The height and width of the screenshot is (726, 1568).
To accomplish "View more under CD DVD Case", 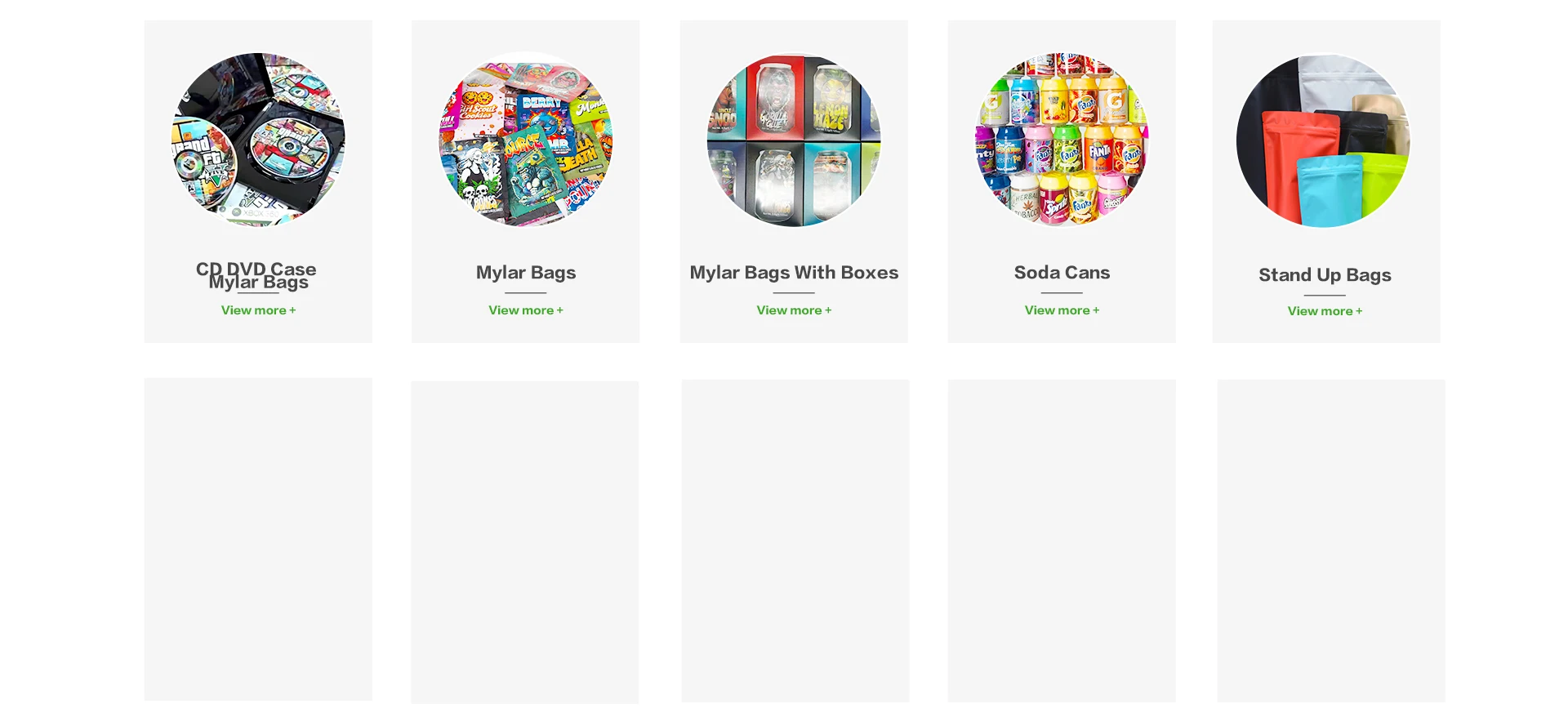I will pos(258,310).
